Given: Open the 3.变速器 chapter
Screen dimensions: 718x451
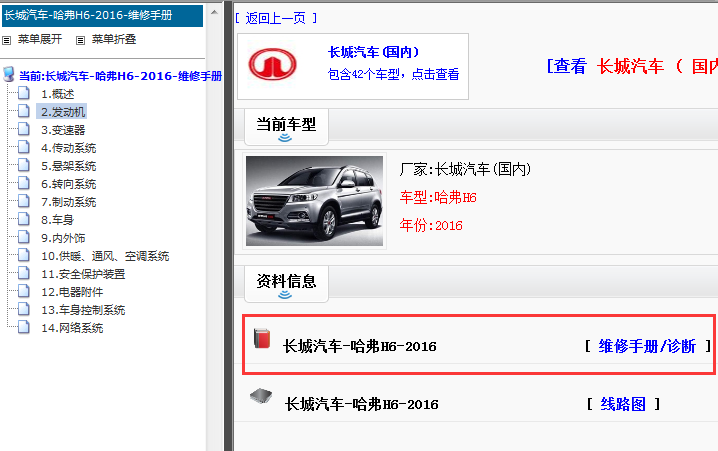Looking at the screenshot, I should (x=63, y=130).
